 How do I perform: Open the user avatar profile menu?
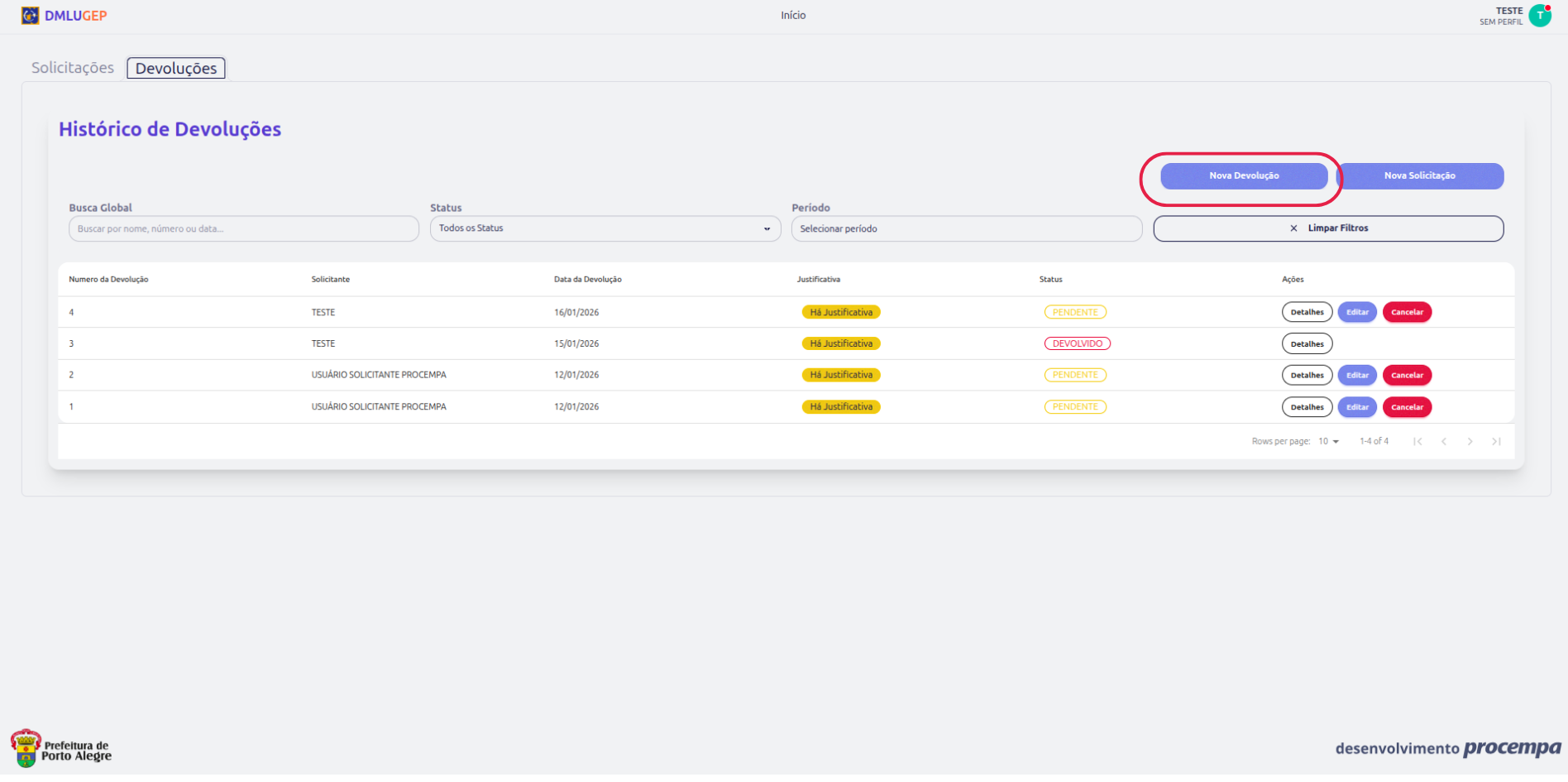pyautogui.click(x=1539, y=16)
